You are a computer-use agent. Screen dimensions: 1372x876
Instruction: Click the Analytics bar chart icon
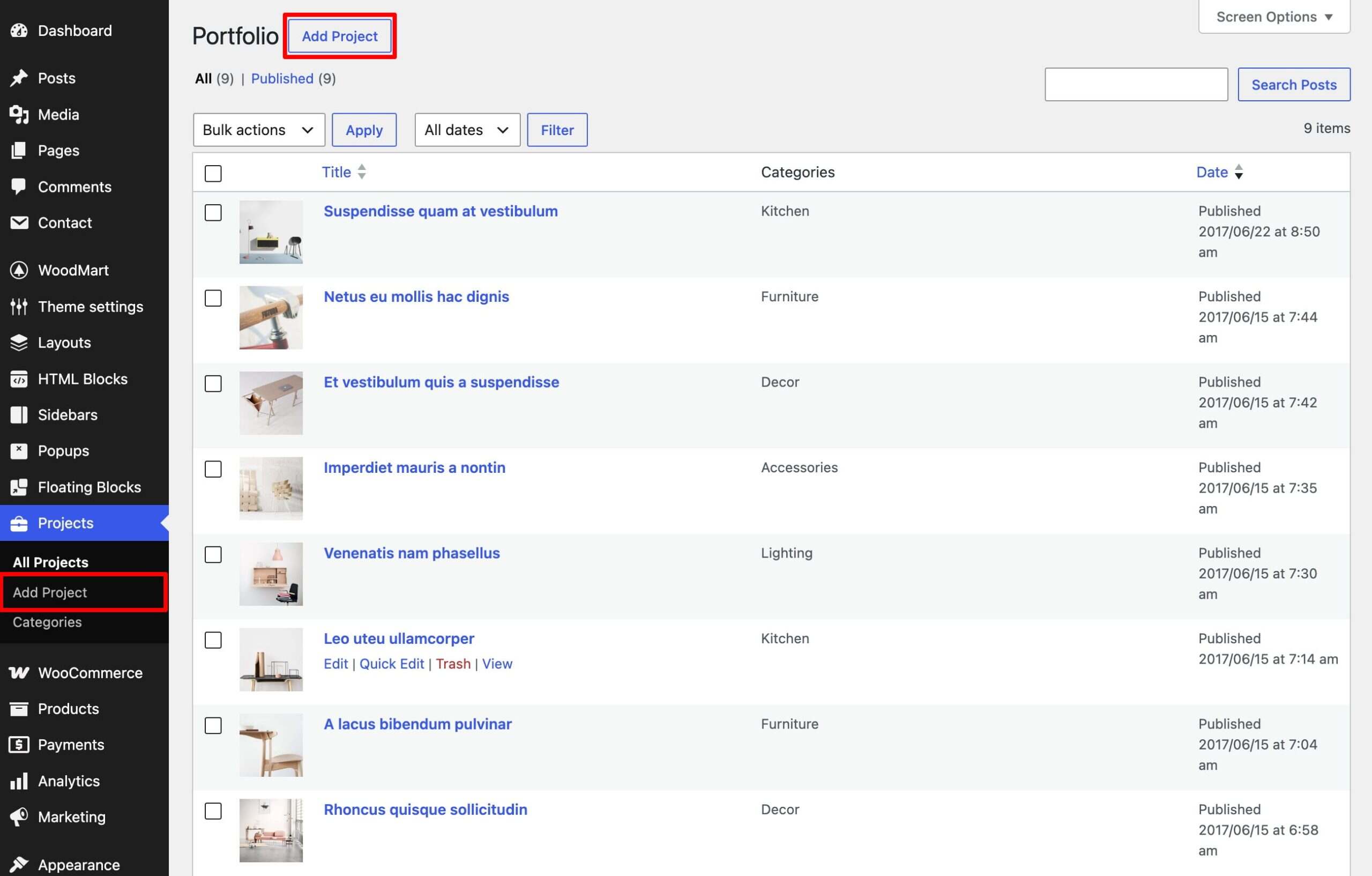click(19, 781)
